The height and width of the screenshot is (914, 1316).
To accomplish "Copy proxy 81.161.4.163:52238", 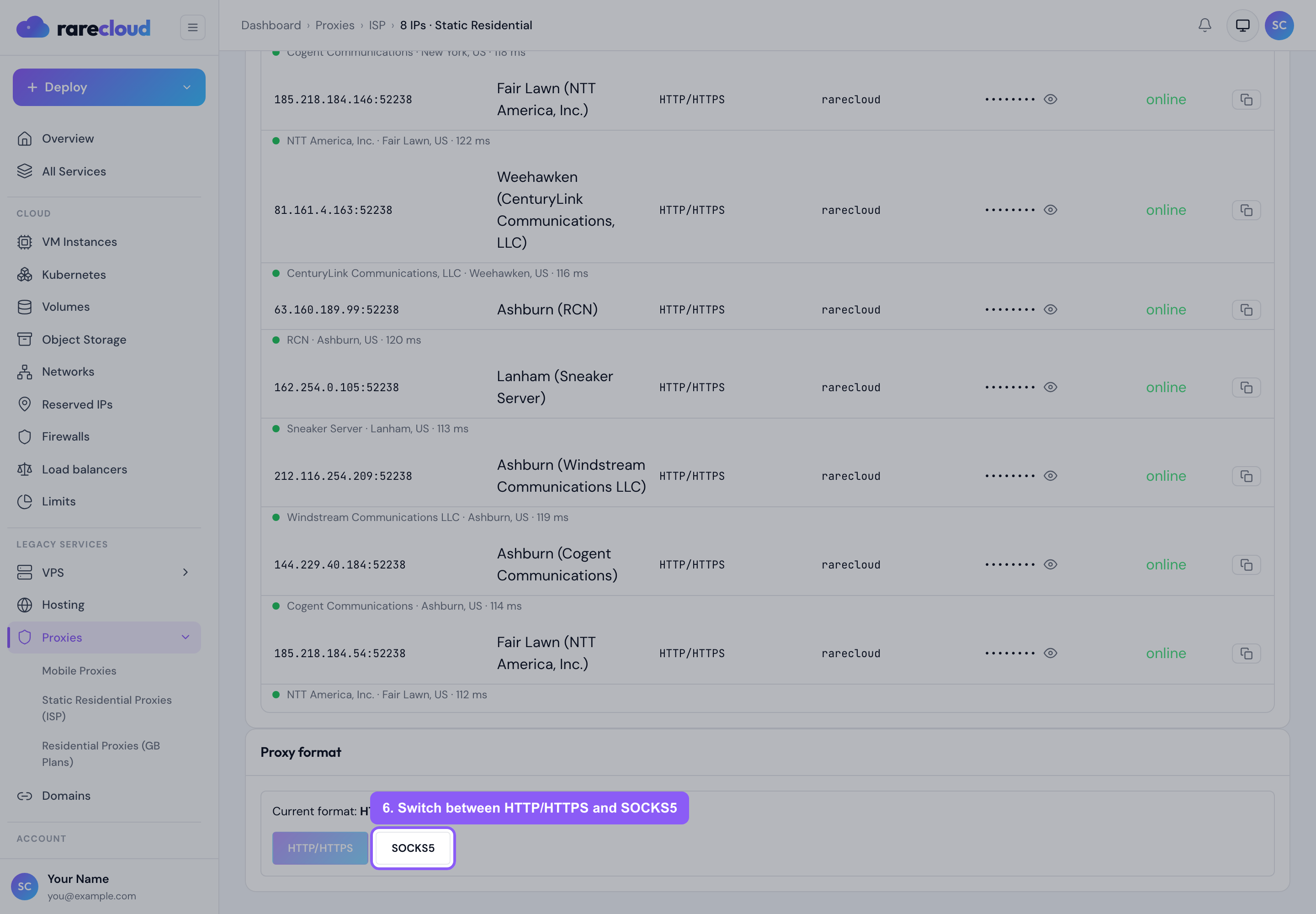I will pyautogui.click(x=1246, y=210).
